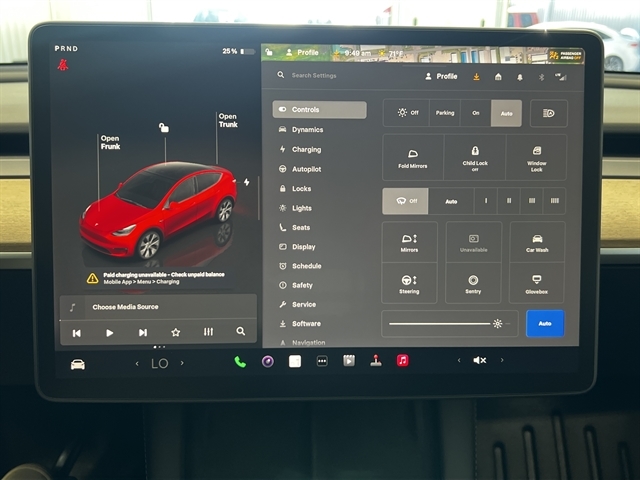
Task: Tap Open Trunk label
Action: (228, 120)
